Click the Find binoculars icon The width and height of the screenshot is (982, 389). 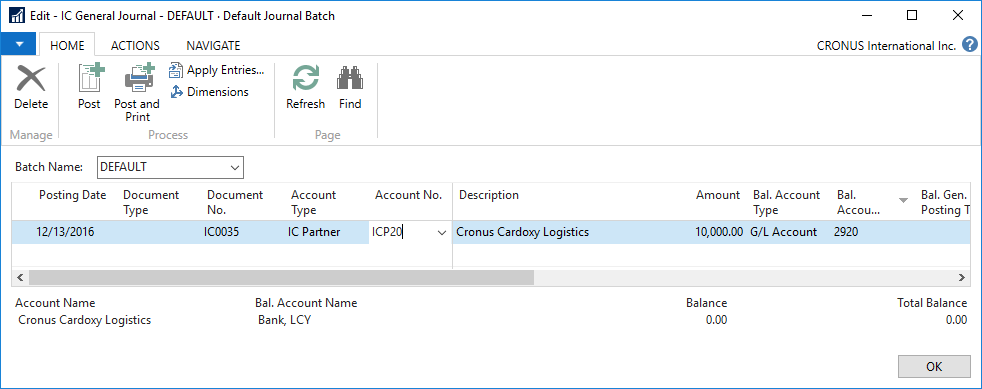350,80
